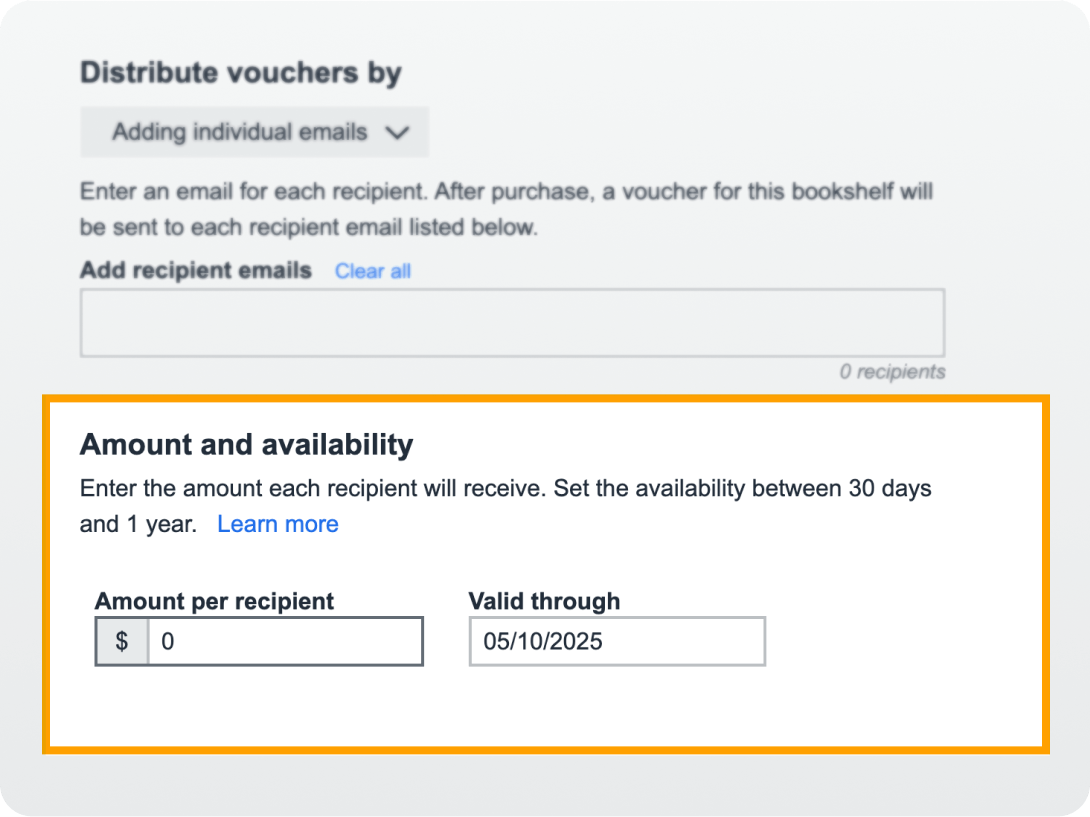Image resolution: width=1090 pixels, height=817 pixels.
Task: Select the "Valid through" date field
Action: (x=617, y=641)
